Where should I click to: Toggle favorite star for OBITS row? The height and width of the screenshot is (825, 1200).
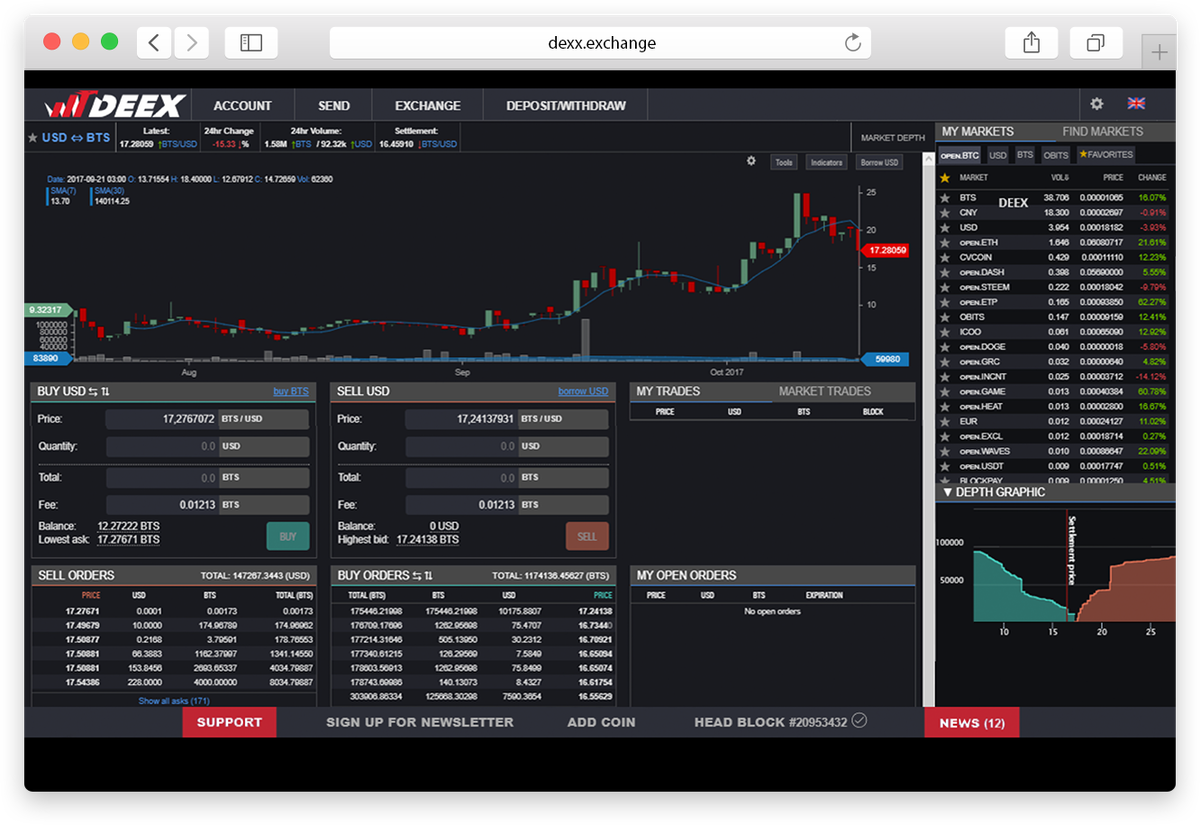pos(944,317)
